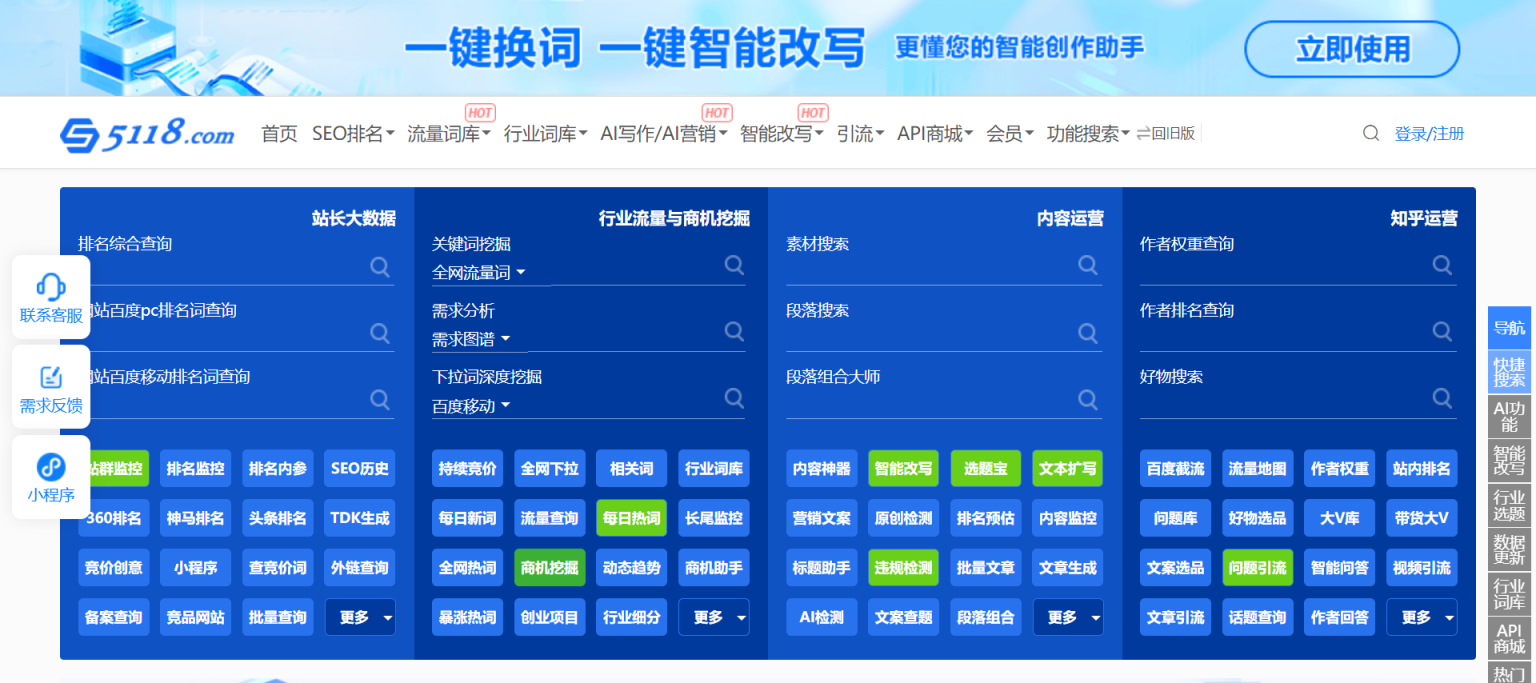Open the 登录/注册 link
The height and width of the screenshot is (683, 1536).
[x=1427, y=132]
